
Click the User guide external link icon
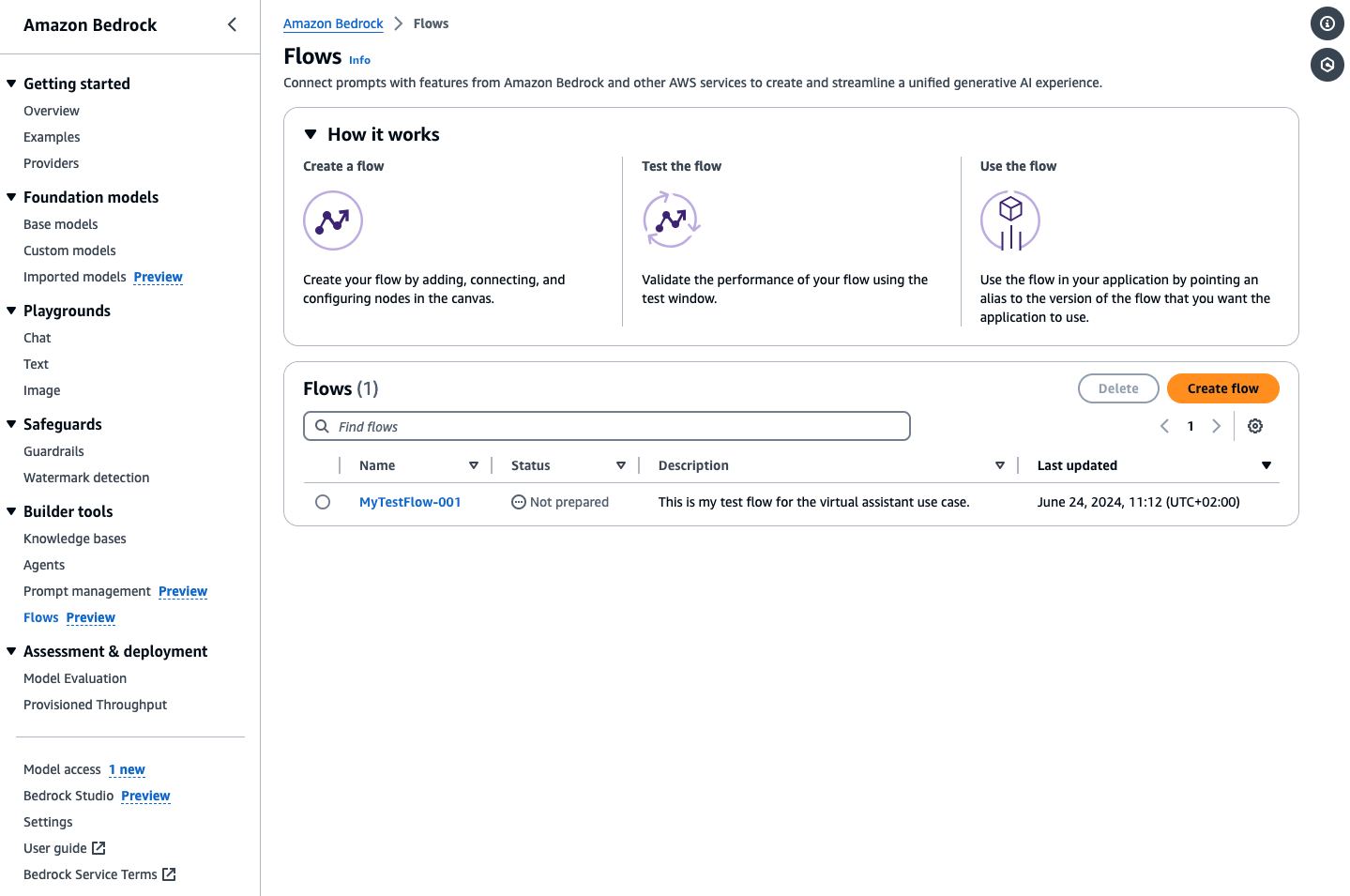[x=99, y=848]
